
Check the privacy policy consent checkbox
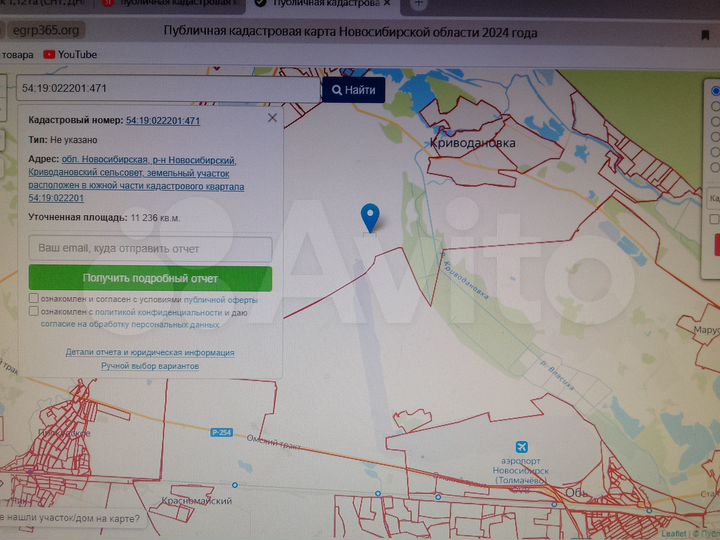[x=34, y=311]
